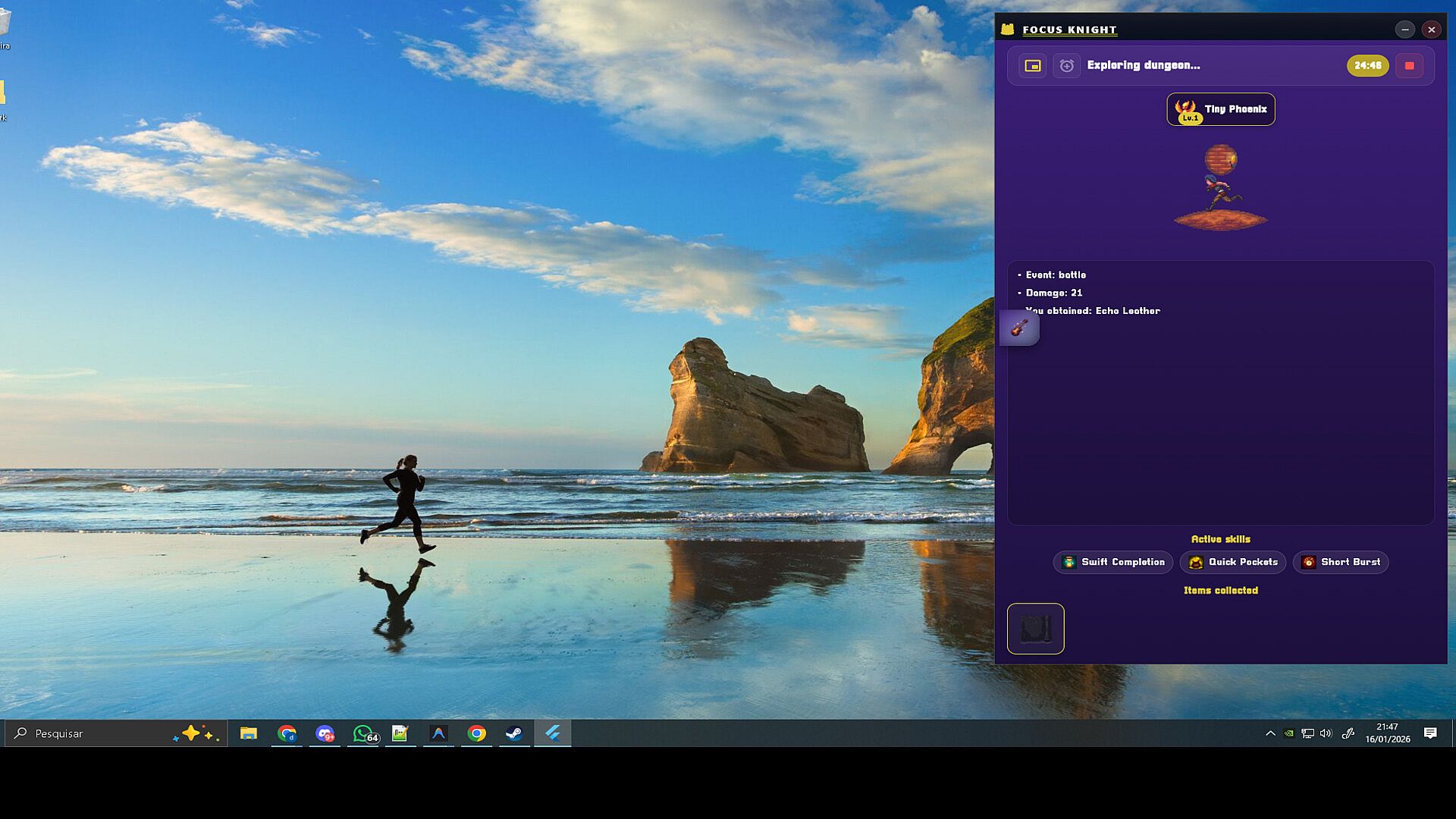Stop the dungeon session with red square
This screenshot has width=1456, height=819.
(1409, 66)
